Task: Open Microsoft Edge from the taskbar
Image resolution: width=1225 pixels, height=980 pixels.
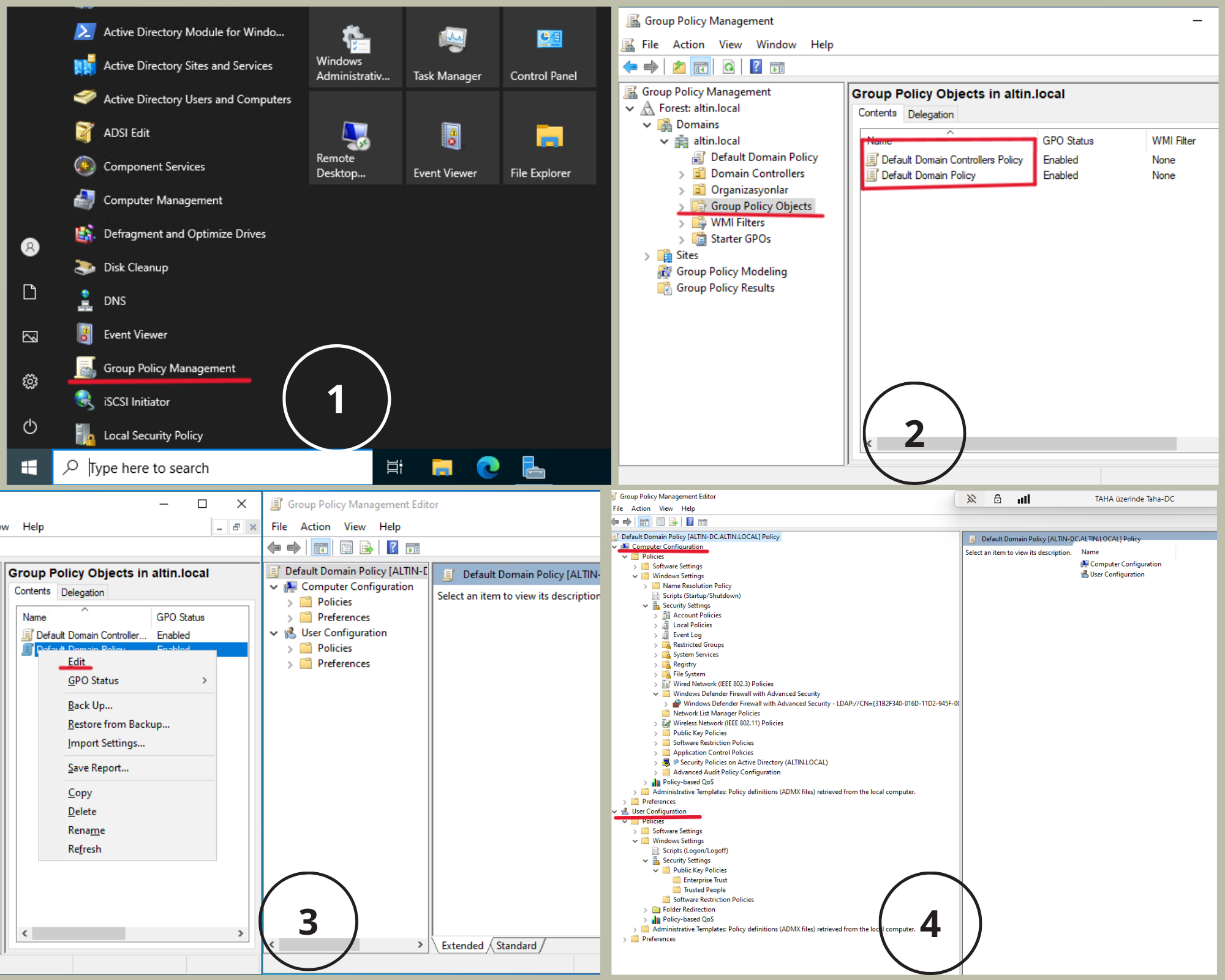Action: point(488,468)
